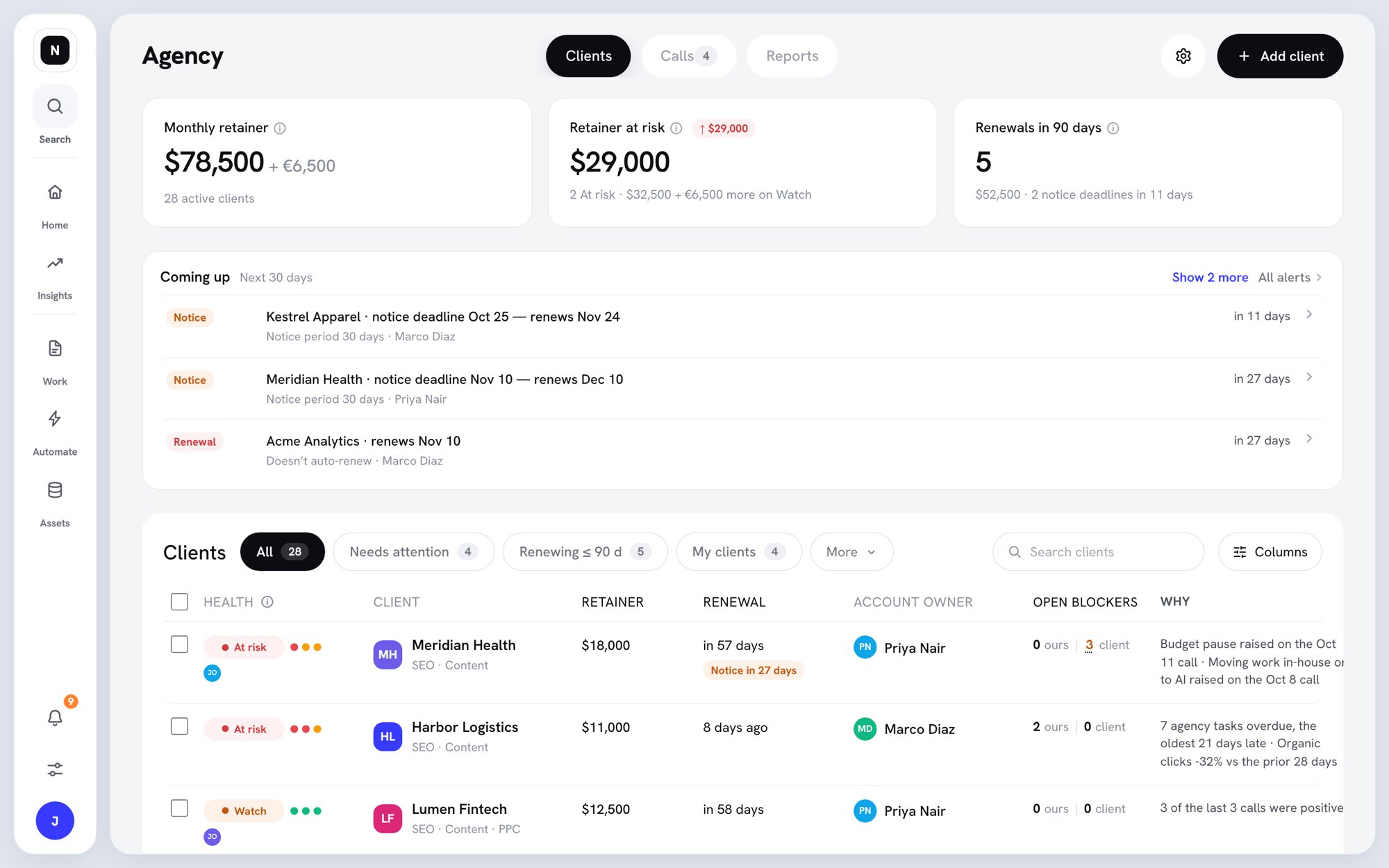Open the J user avatar menu
Image resolution: width=1389 pixels, height=868 pixels.
pyautogui.click(x=55, y=821)
